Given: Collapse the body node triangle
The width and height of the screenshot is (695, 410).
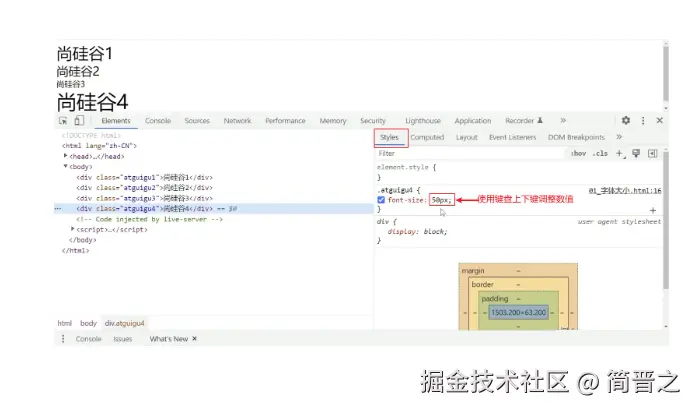Looking at the screenshot, I should [x=66, y=166].
